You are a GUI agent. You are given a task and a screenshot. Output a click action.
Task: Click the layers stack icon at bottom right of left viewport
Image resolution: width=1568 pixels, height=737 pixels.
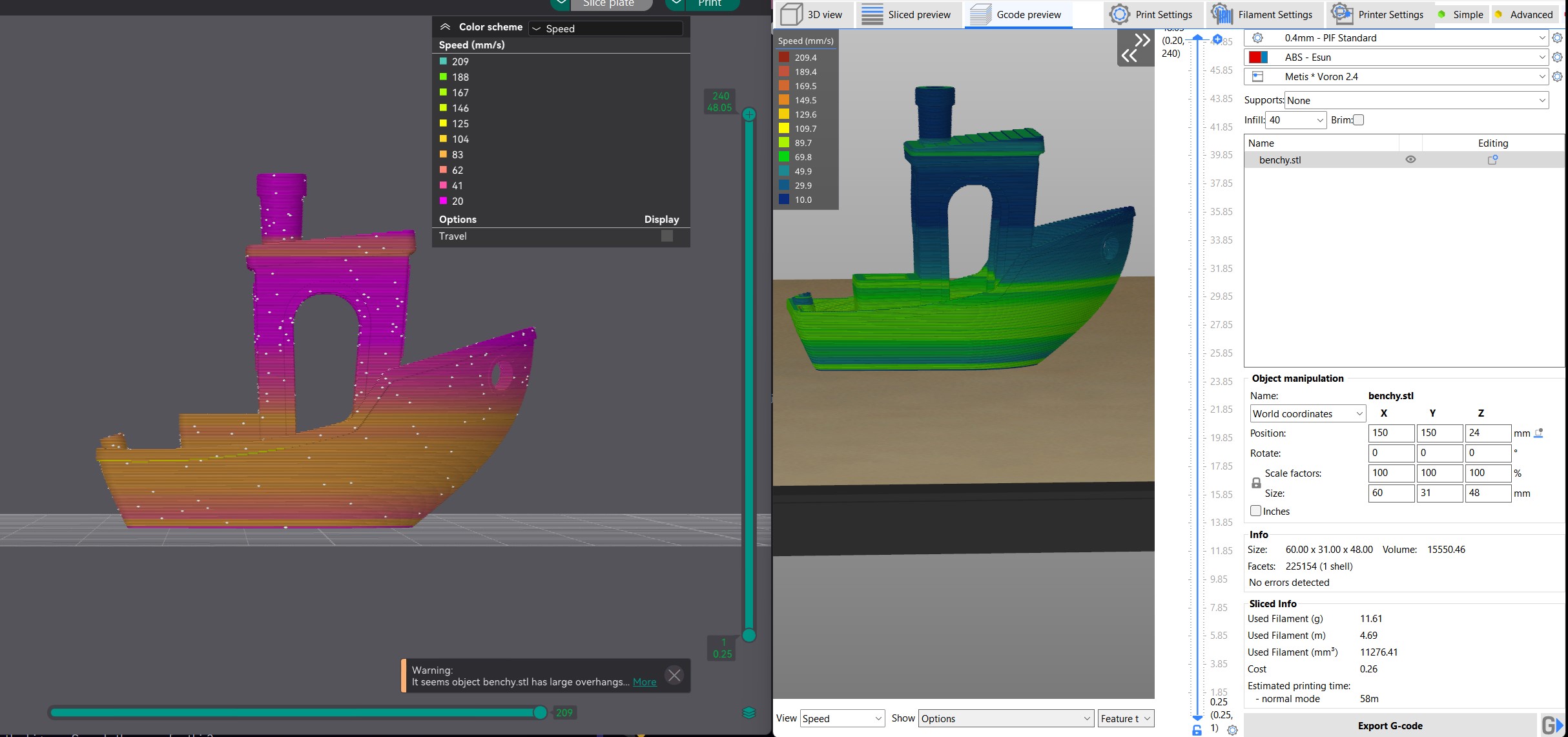coord(749,712)
